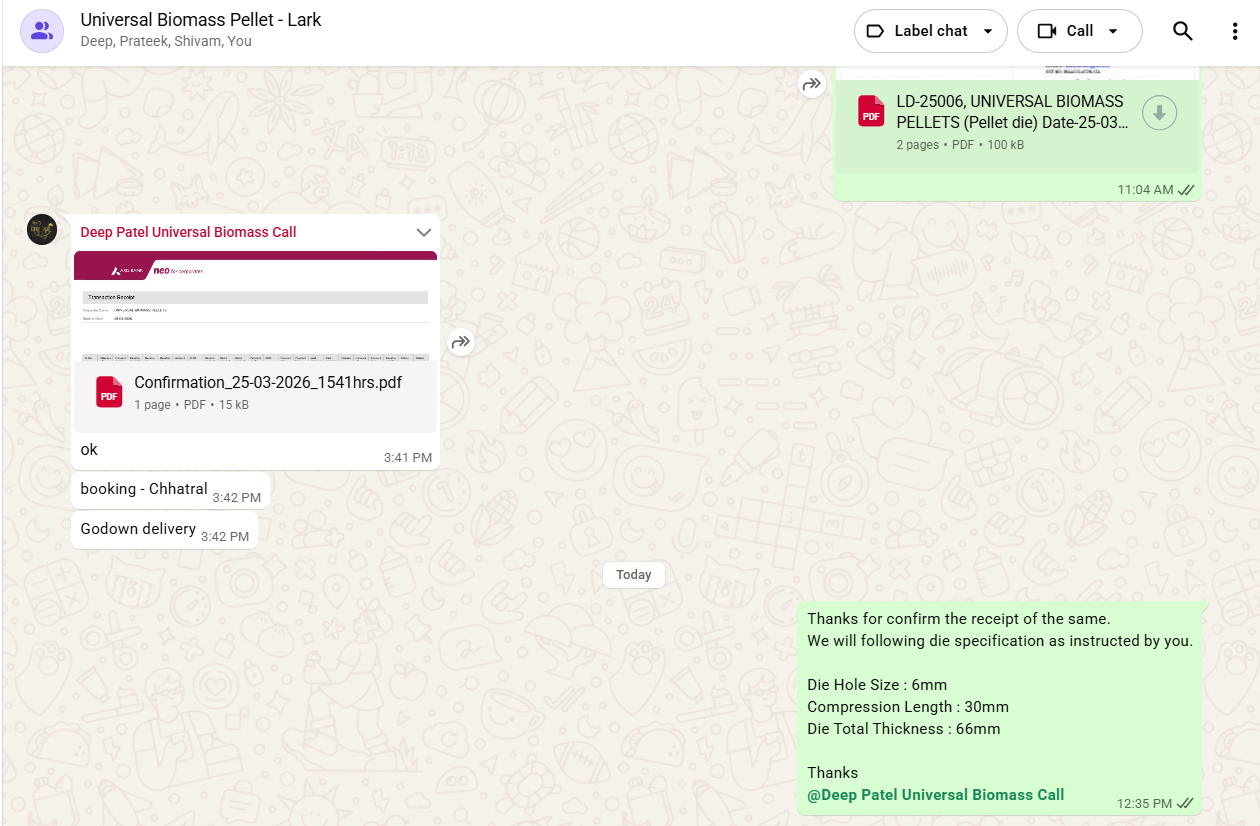
Task: Click the search magnifier icon
Action: coord(1182,31)
